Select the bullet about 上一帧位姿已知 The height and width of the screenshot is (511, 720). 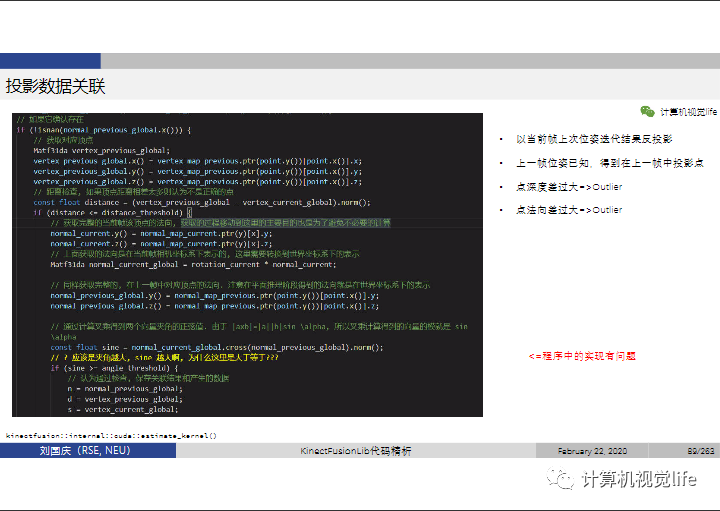click(610, 163)
